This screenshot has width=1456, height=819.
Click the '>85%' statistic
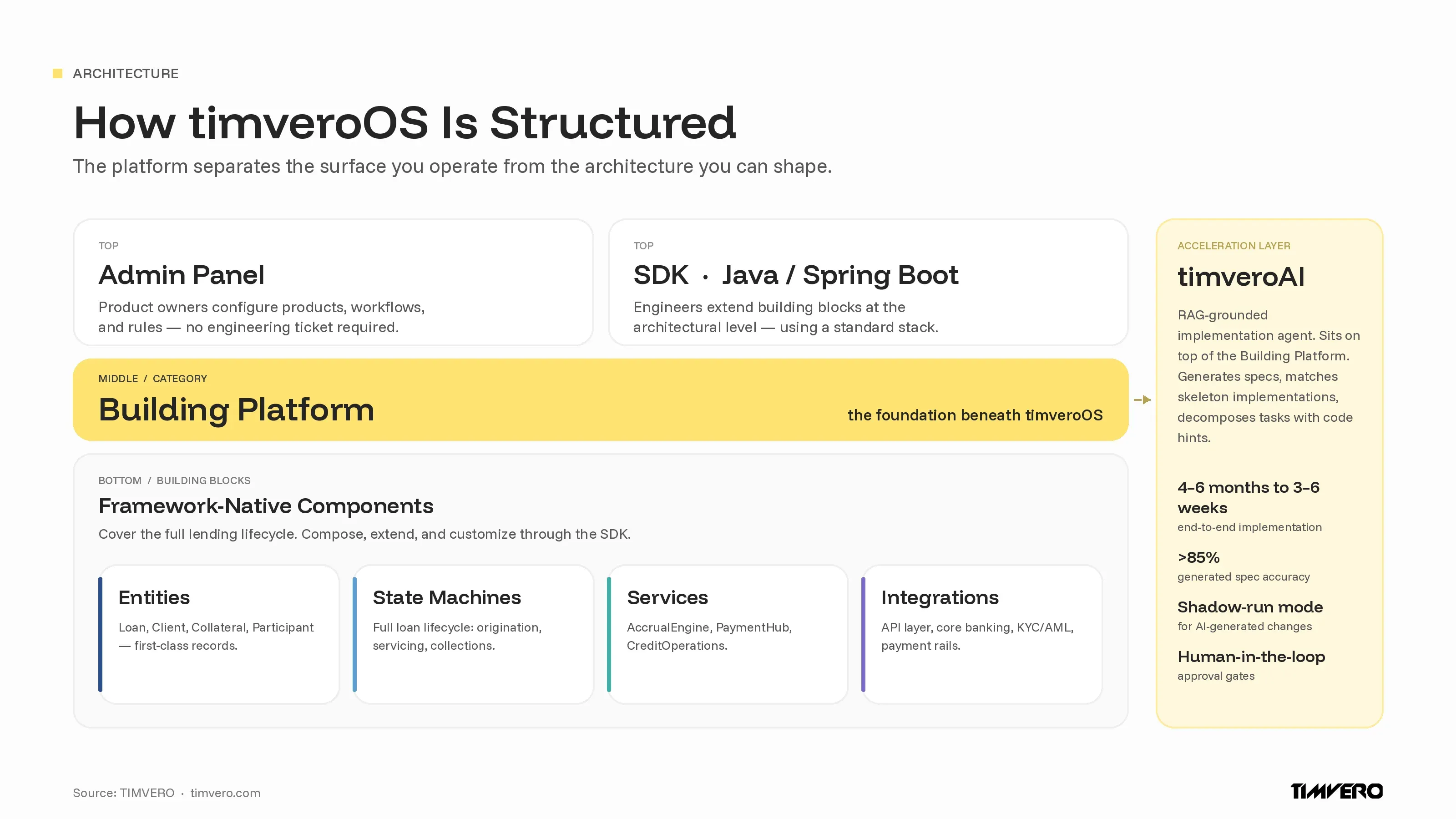pyautogui.click(x=1198, y=558)
